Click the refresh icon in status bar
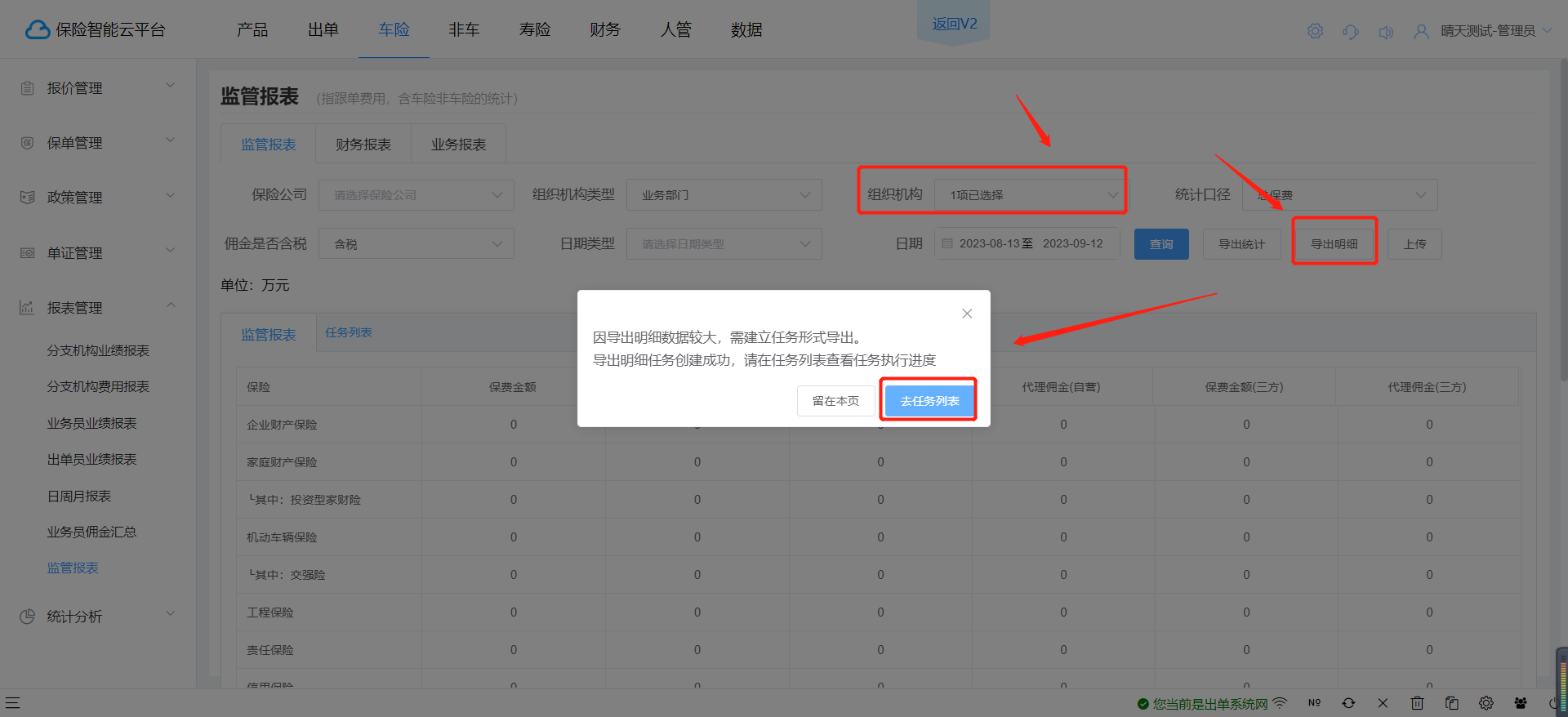The width and height of the screenshot is (1568, 717). pos(1348,702)
